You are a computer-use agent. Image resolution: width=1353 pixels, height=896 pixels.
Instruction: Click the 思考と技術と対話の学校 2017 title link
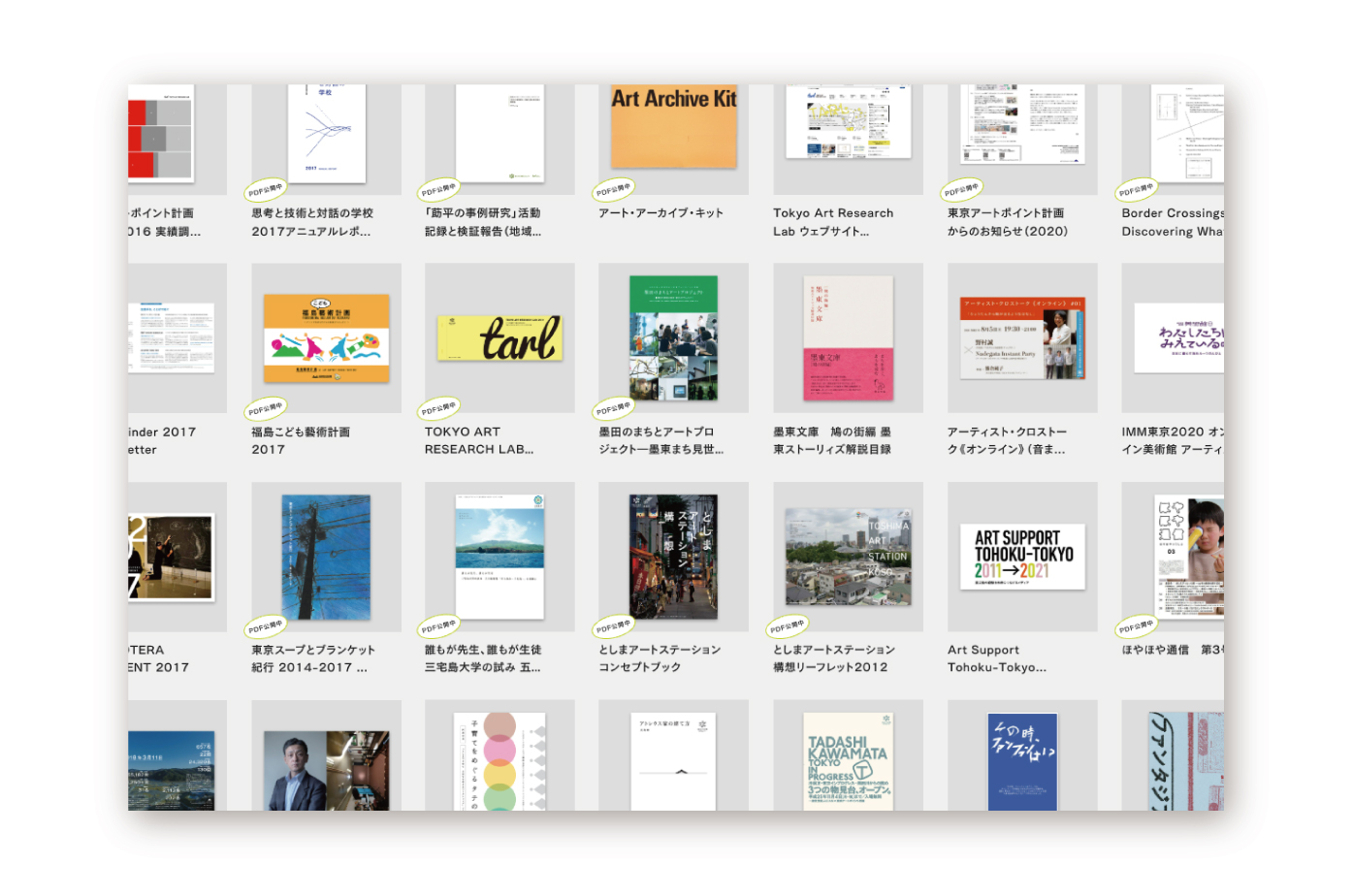point(311,222)
